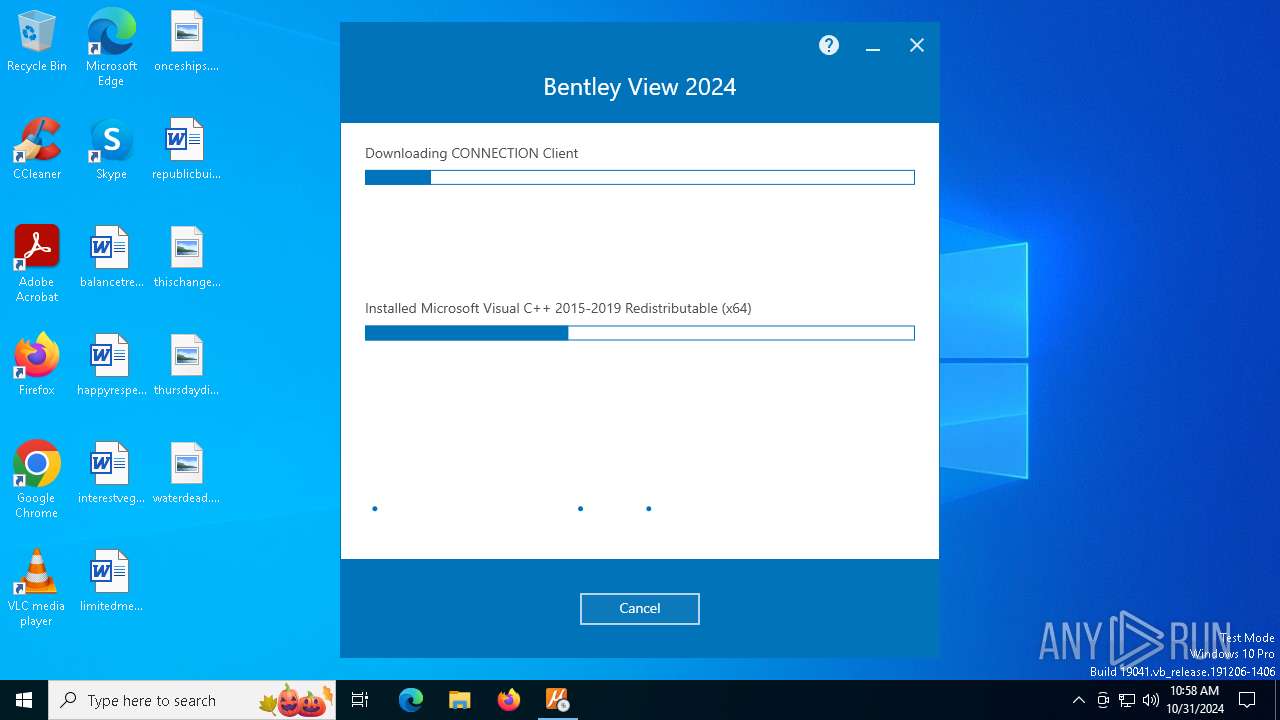Open the Recycle Bin desktop icon

click(x=37, y=42)
